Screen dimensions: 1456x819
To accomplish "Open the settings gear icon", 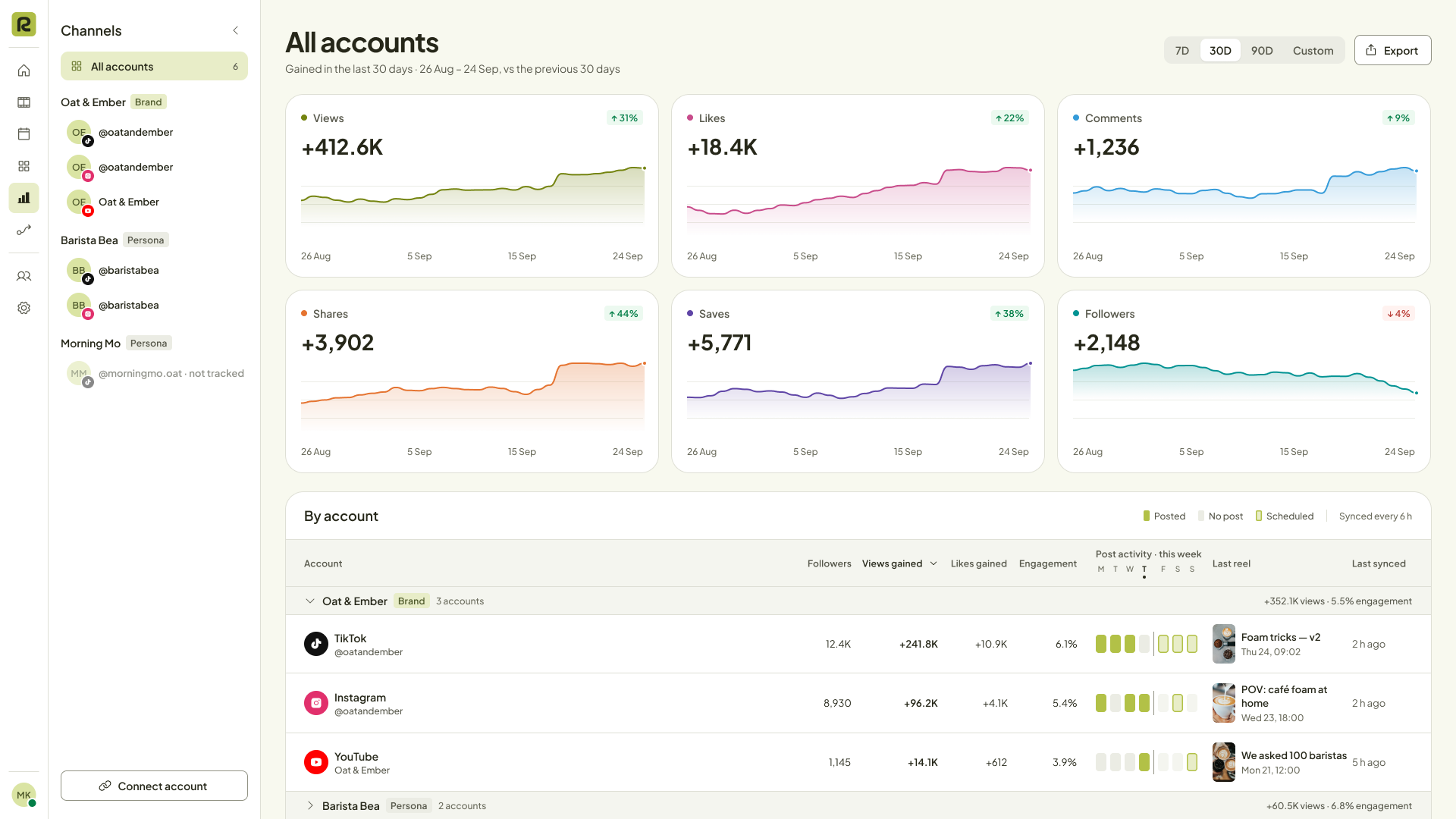I will click(24, 308).
